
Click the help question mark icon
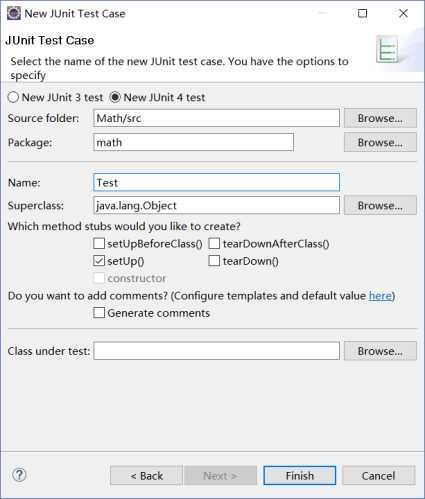(x=19, y=475)
